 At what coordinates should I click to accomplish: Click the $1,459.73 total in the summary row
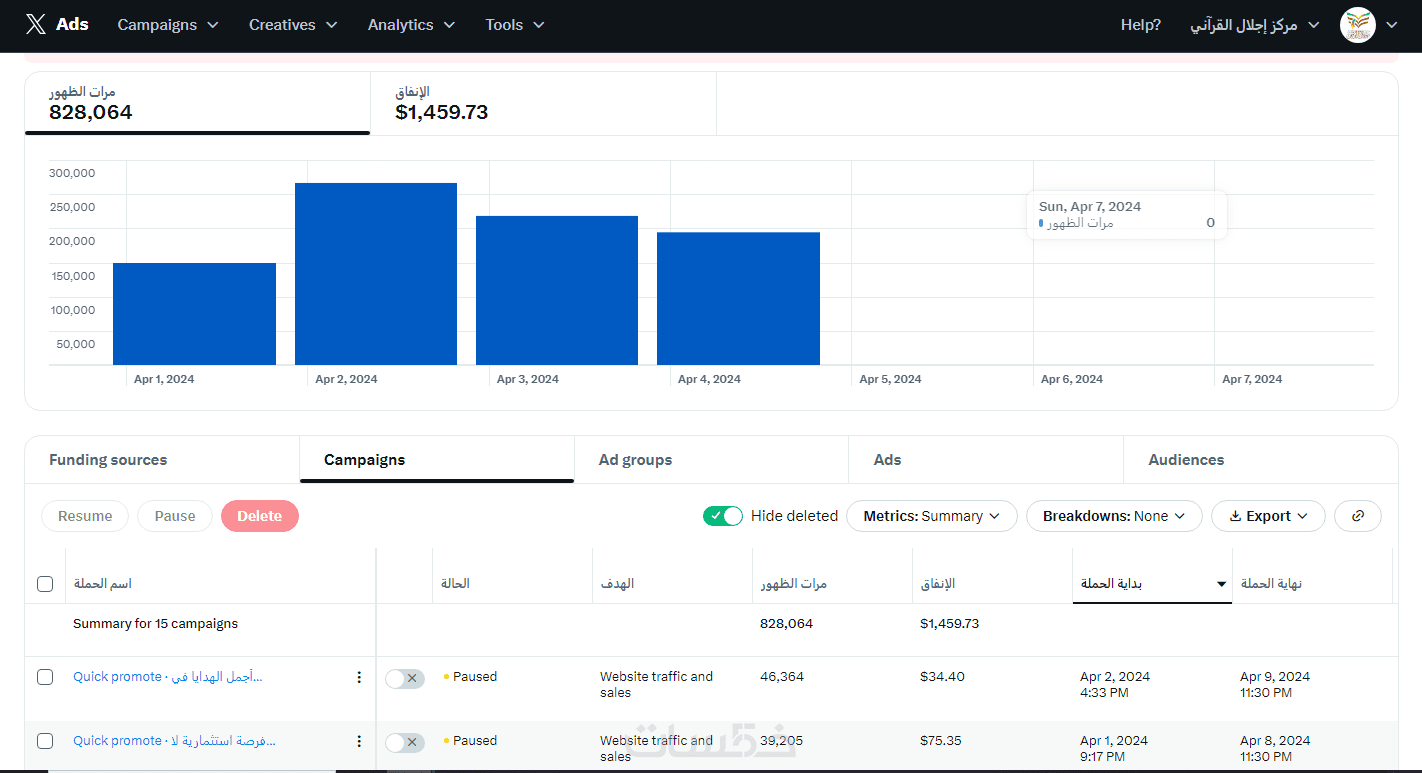point(950,624)
